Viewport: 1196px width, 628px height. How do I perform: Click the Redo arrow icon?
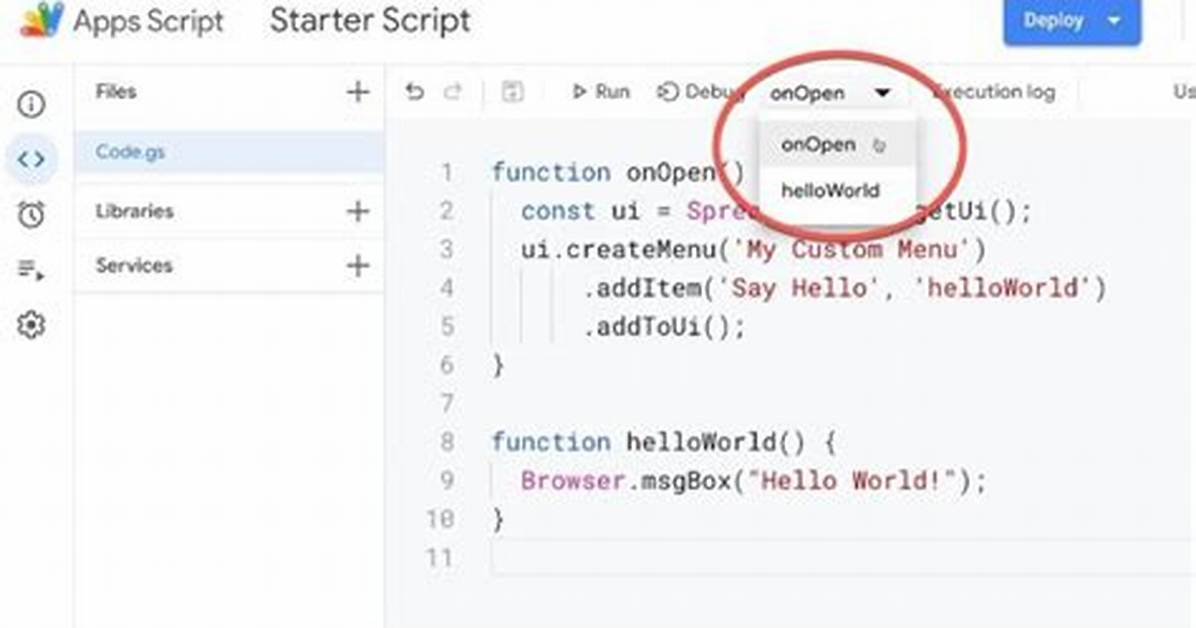point(453,92)
